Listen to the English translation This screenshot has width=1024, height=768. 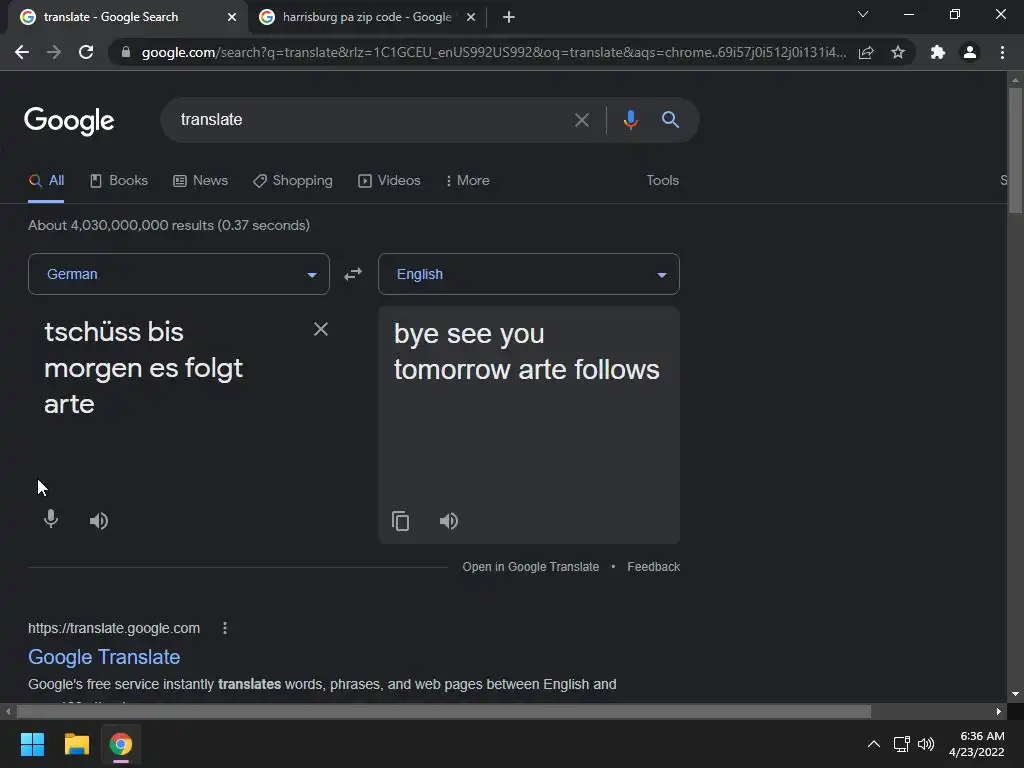(x=449, y=520)
